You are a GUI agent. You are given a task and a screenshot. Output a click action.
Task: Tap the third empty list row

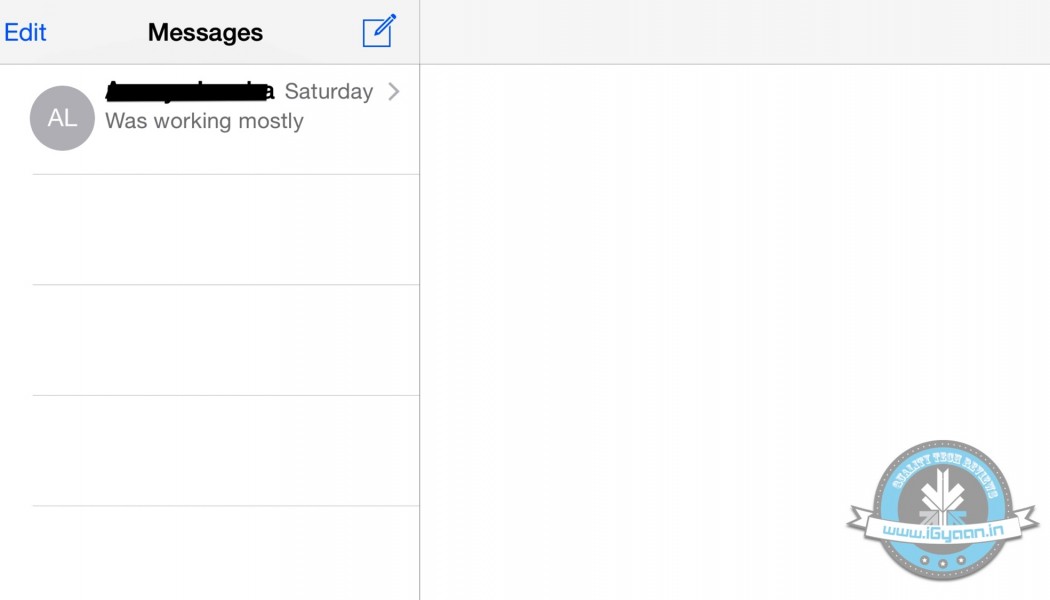[x=225, y=450]
